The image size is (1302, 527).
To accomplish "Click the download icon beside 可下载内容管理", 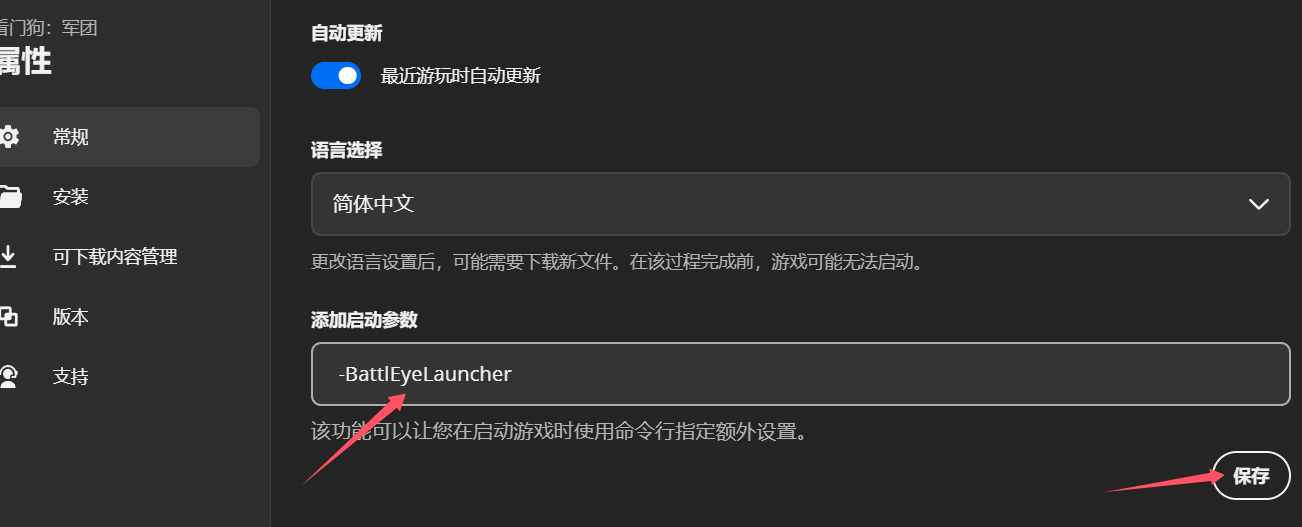I will click(8, 257).
